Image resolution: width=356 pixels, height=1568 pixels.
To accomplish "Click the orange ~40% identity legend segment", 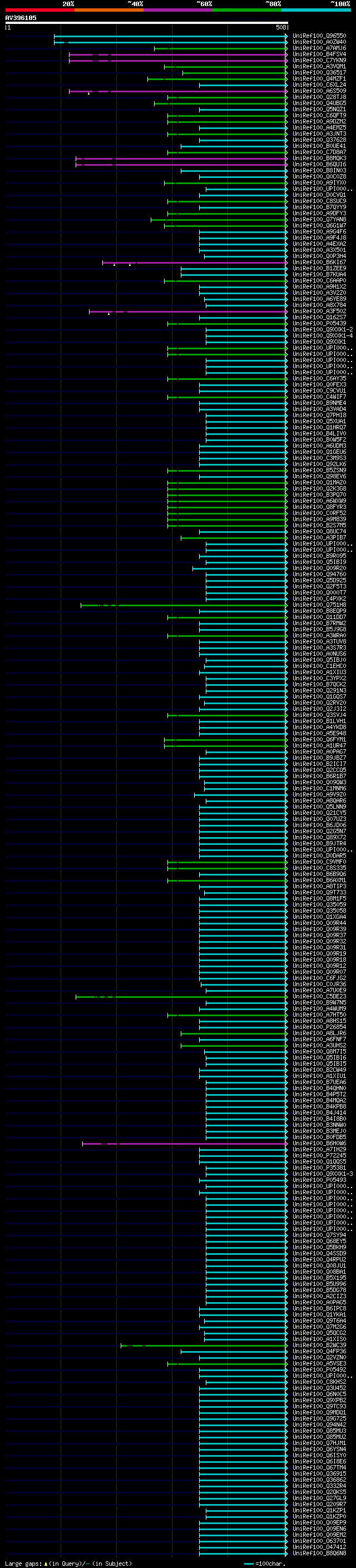I will pos(109,10).
